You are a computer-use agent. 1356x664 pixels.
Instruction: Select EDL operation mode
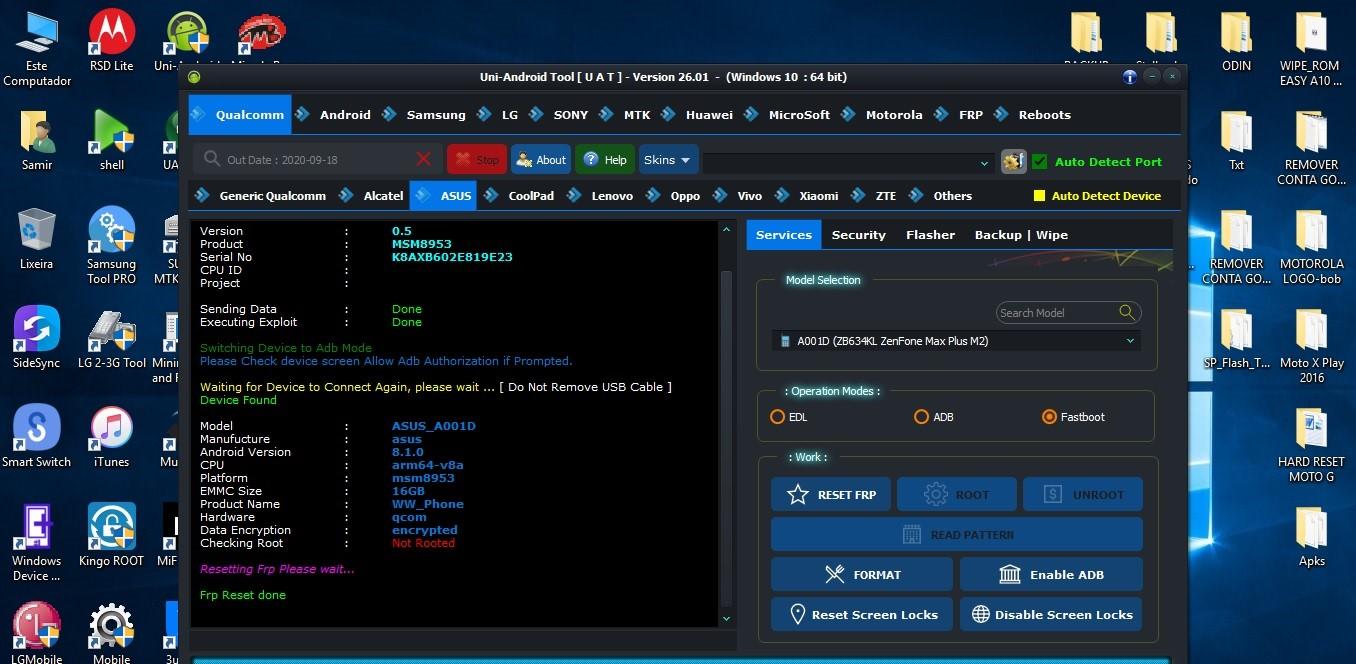coord(778,417)
